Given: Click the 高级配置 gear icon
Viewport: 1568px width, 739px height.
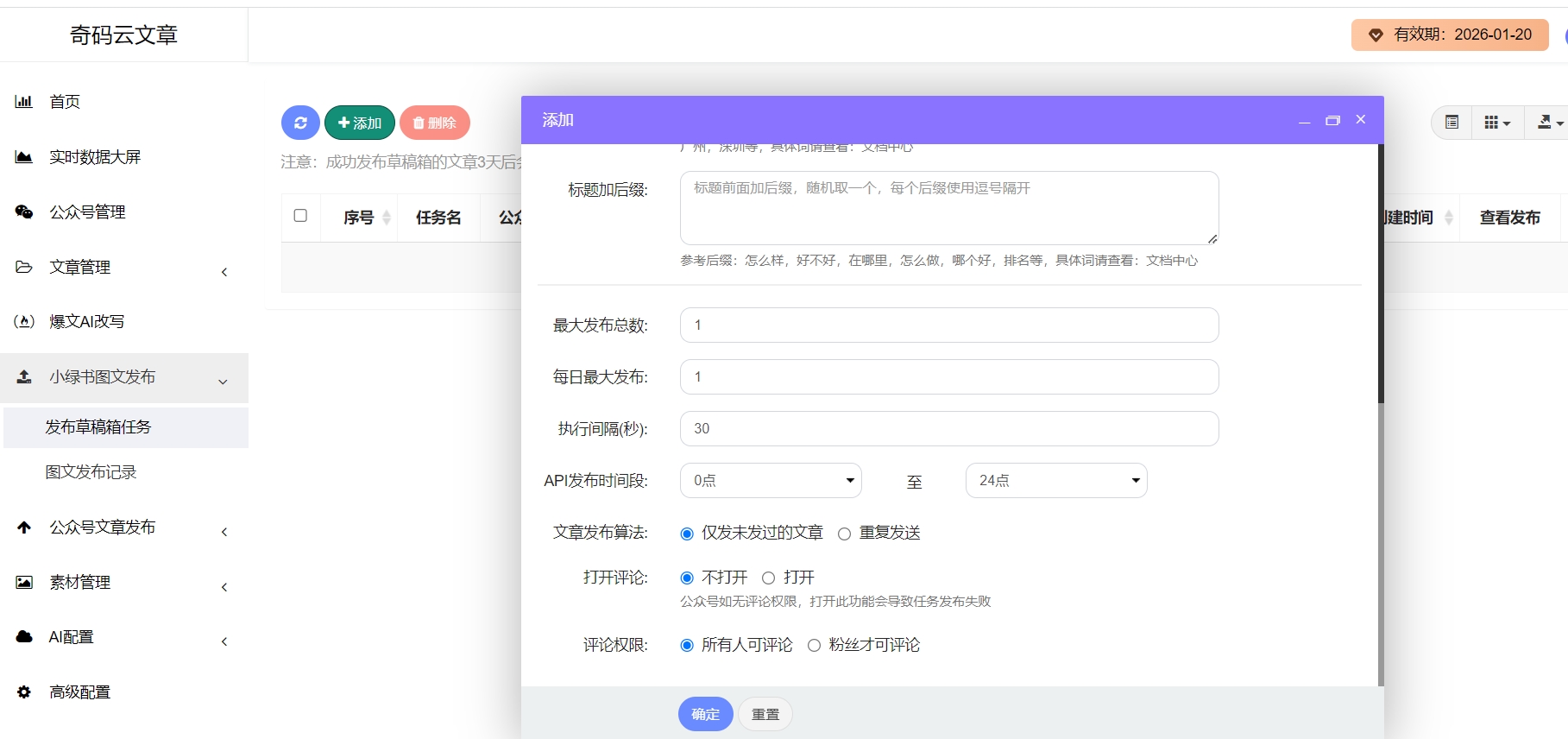Looking at the screenshot, I should point(24,692).
